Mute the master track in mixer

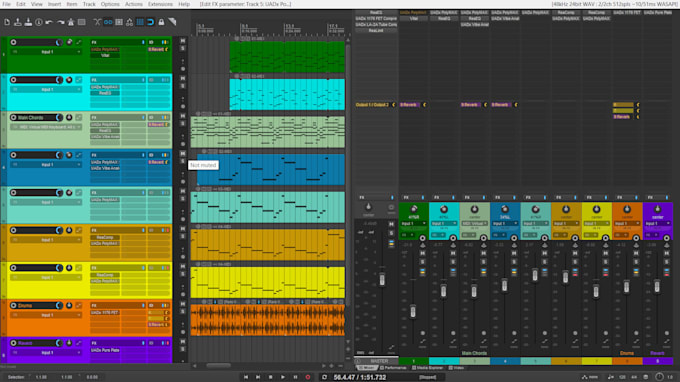click(x=391, y=224)
